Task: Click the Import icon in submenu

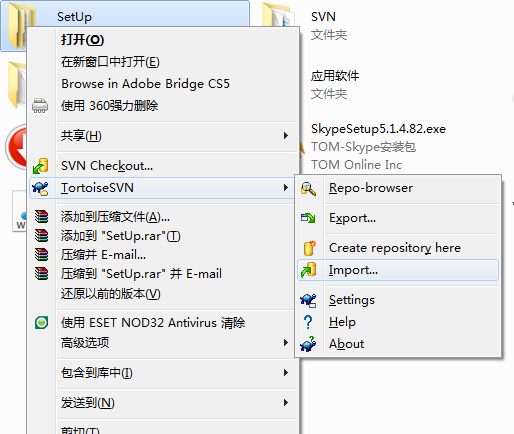Action: (308, 270)
